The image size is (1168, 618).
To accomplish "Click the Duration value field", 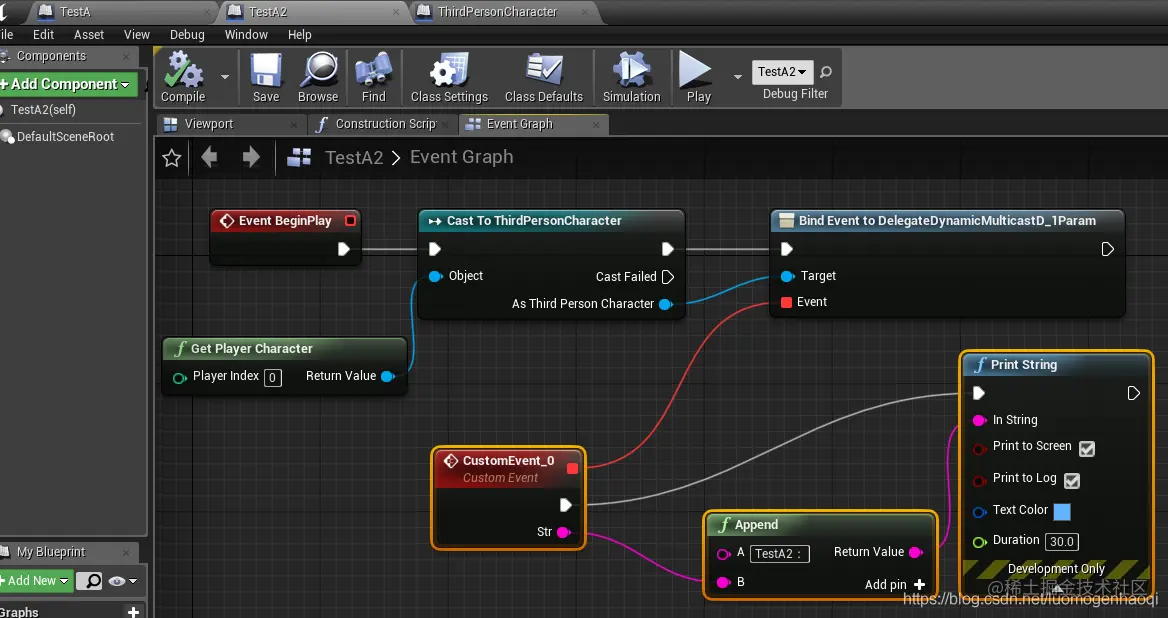I will pyautogui.click(x=1061, y=541).
